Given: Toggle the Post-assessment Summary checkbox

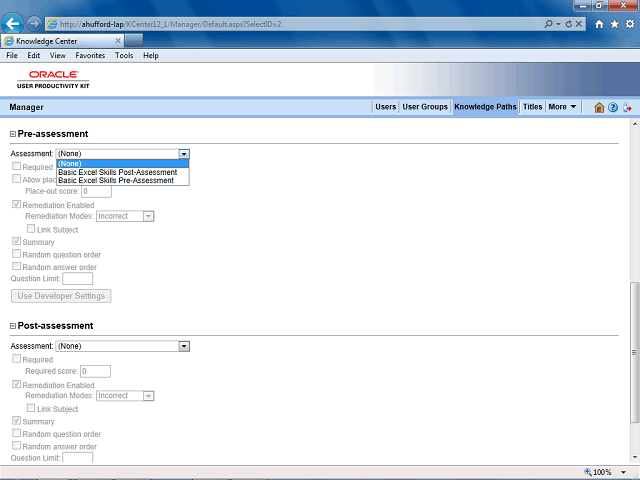Looking at the screenshot, I should (16, 420).
